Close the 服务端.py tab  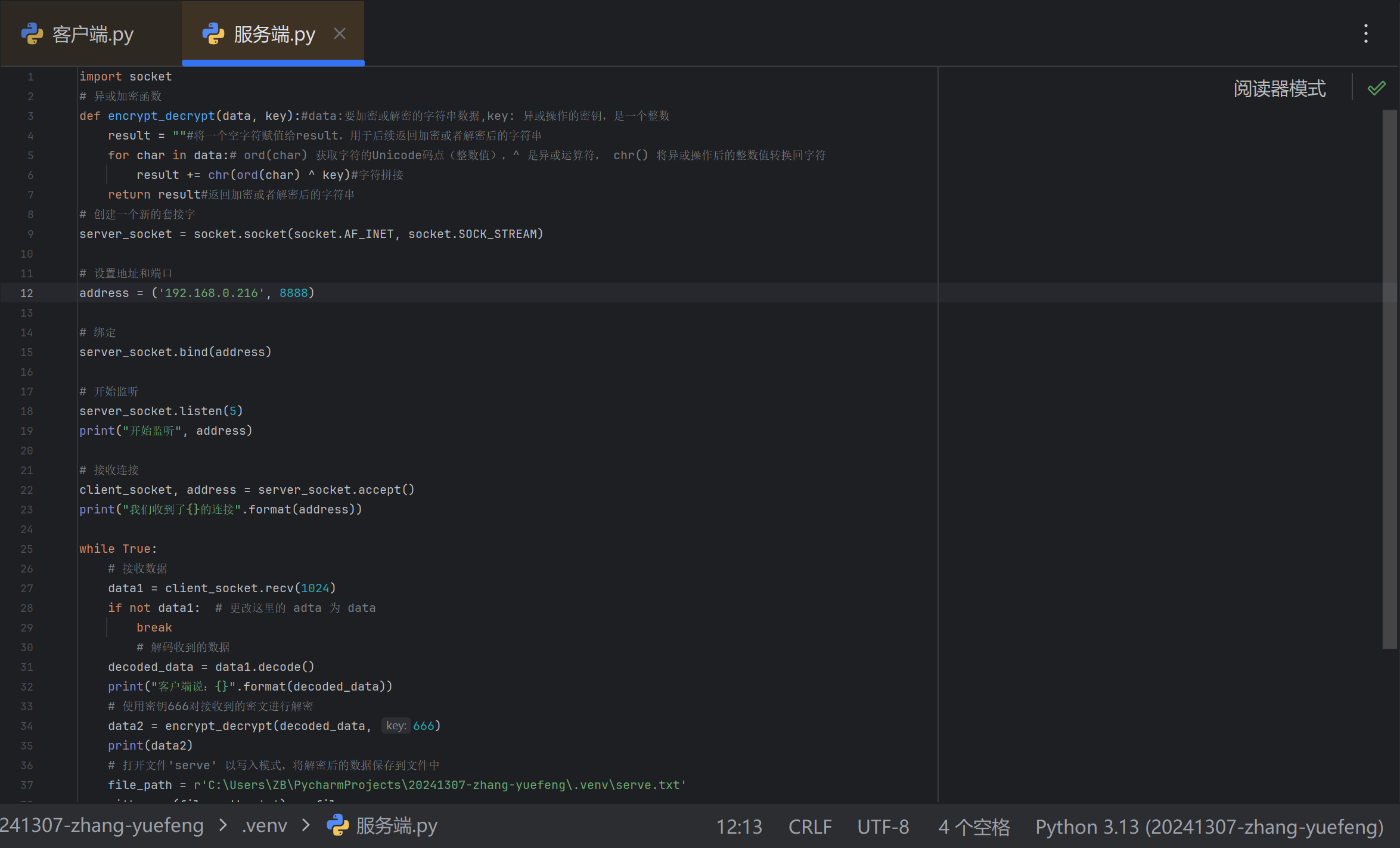(340, 33)
